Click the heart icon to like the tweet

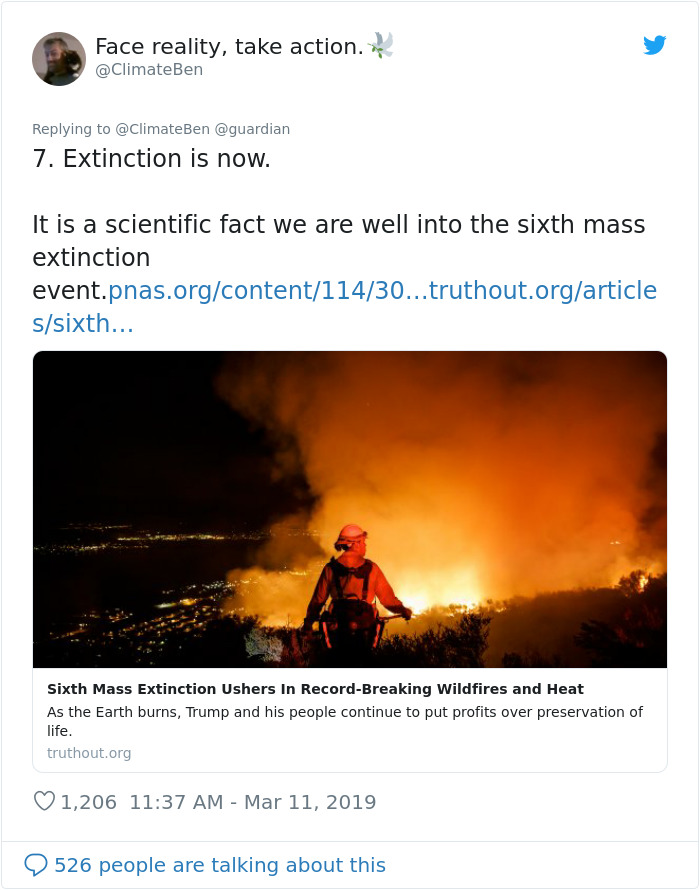pos(44,801)
